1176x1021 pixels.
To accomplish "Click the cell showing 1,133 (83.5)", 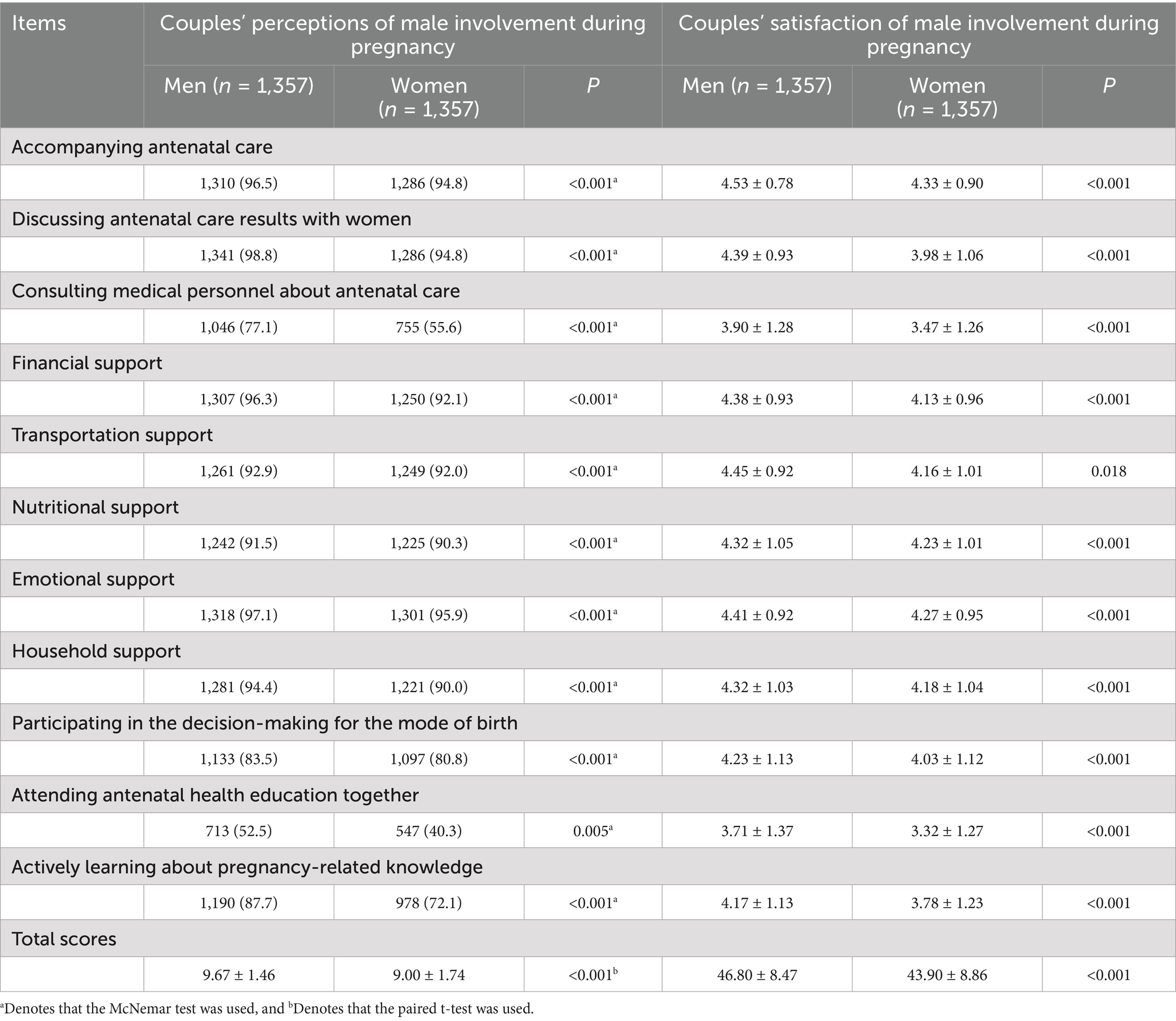I will (239, 759).
